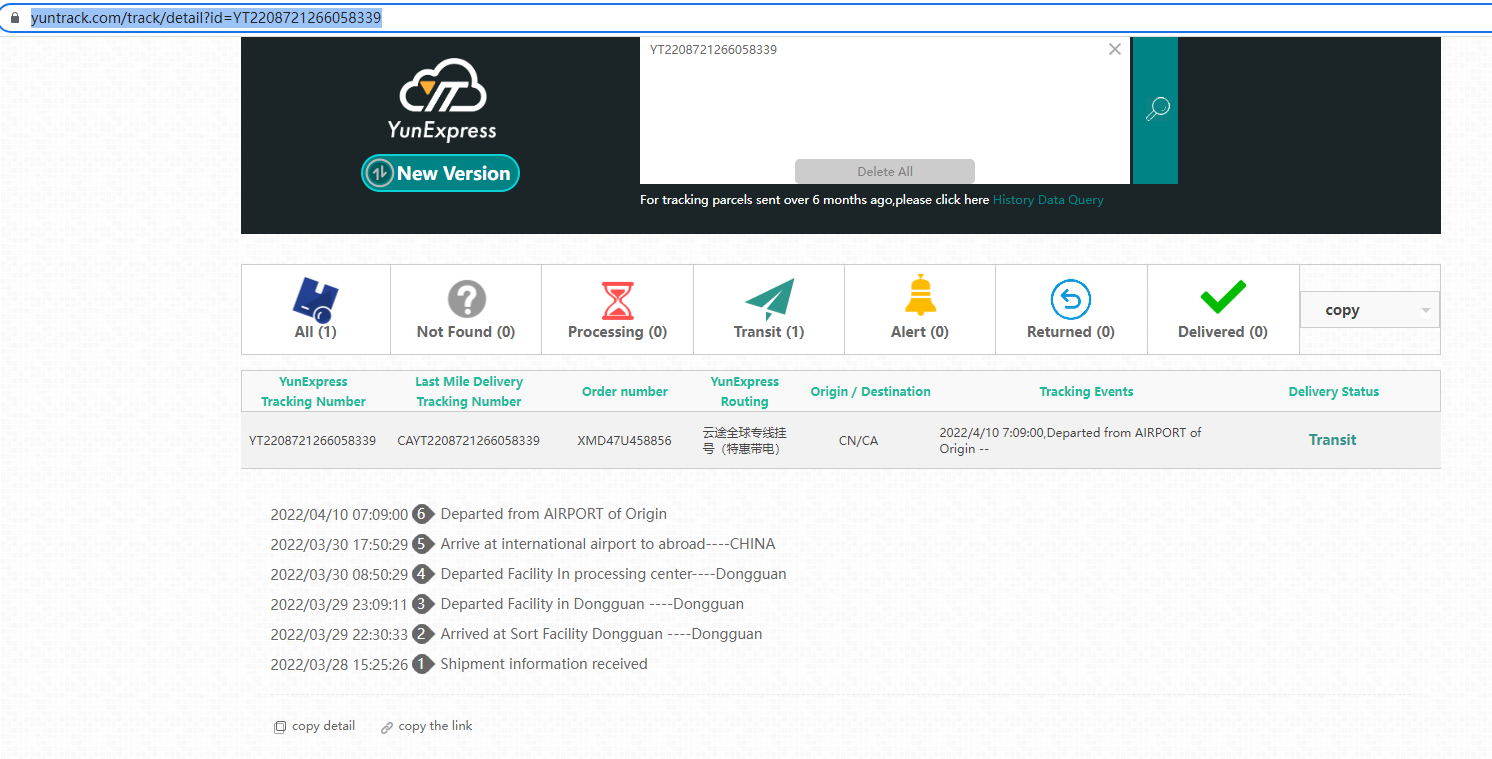
Task: Click the magnifier search icon
Action: 1156,109
